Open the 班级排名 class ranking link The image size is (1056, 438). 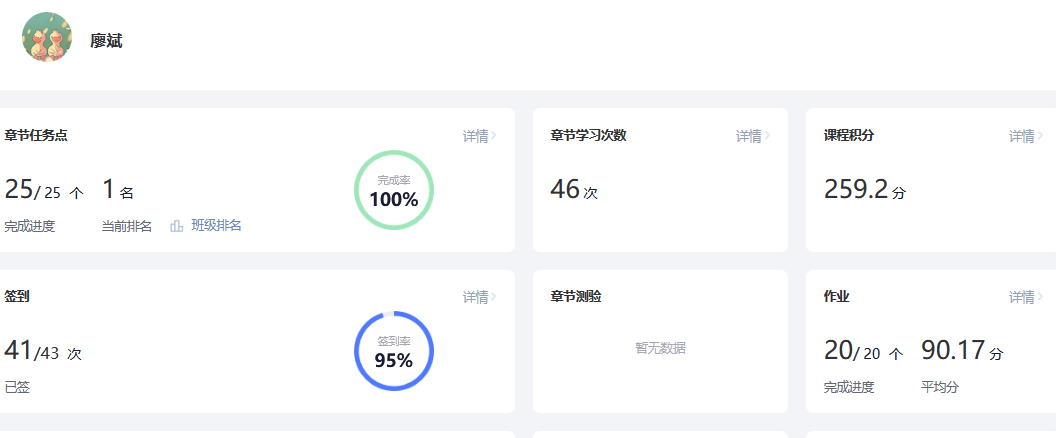click(216, 226)
